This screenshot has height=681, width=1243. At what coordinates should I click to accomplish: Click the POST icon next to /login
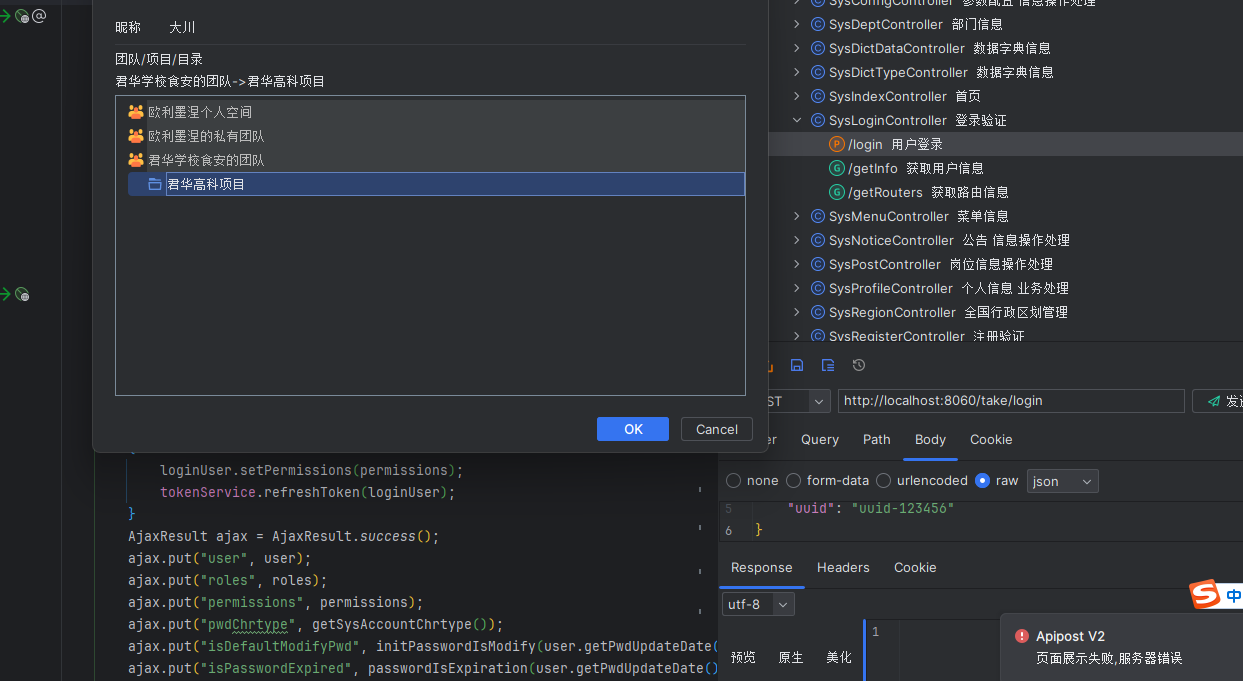point(837,144)
